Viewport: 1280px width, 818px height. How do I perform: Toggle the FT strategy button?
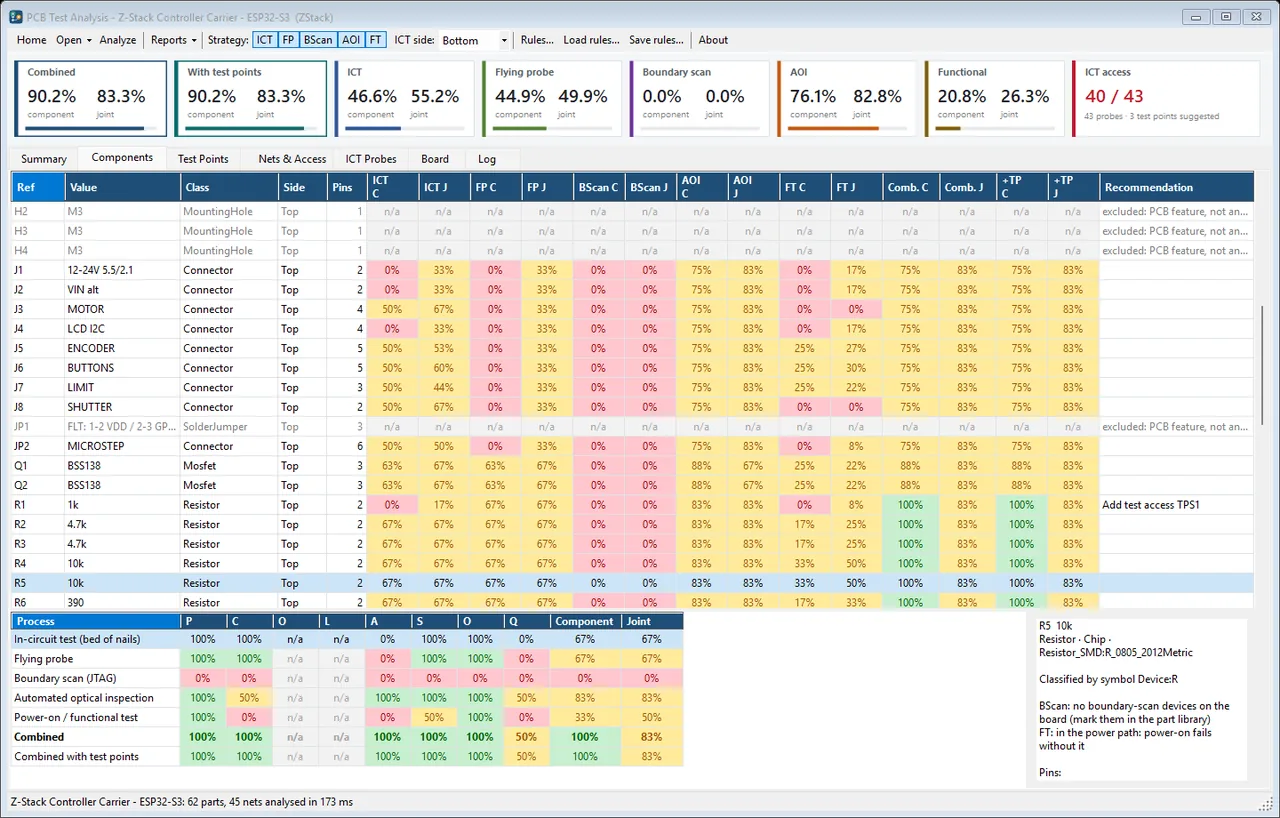376,40
